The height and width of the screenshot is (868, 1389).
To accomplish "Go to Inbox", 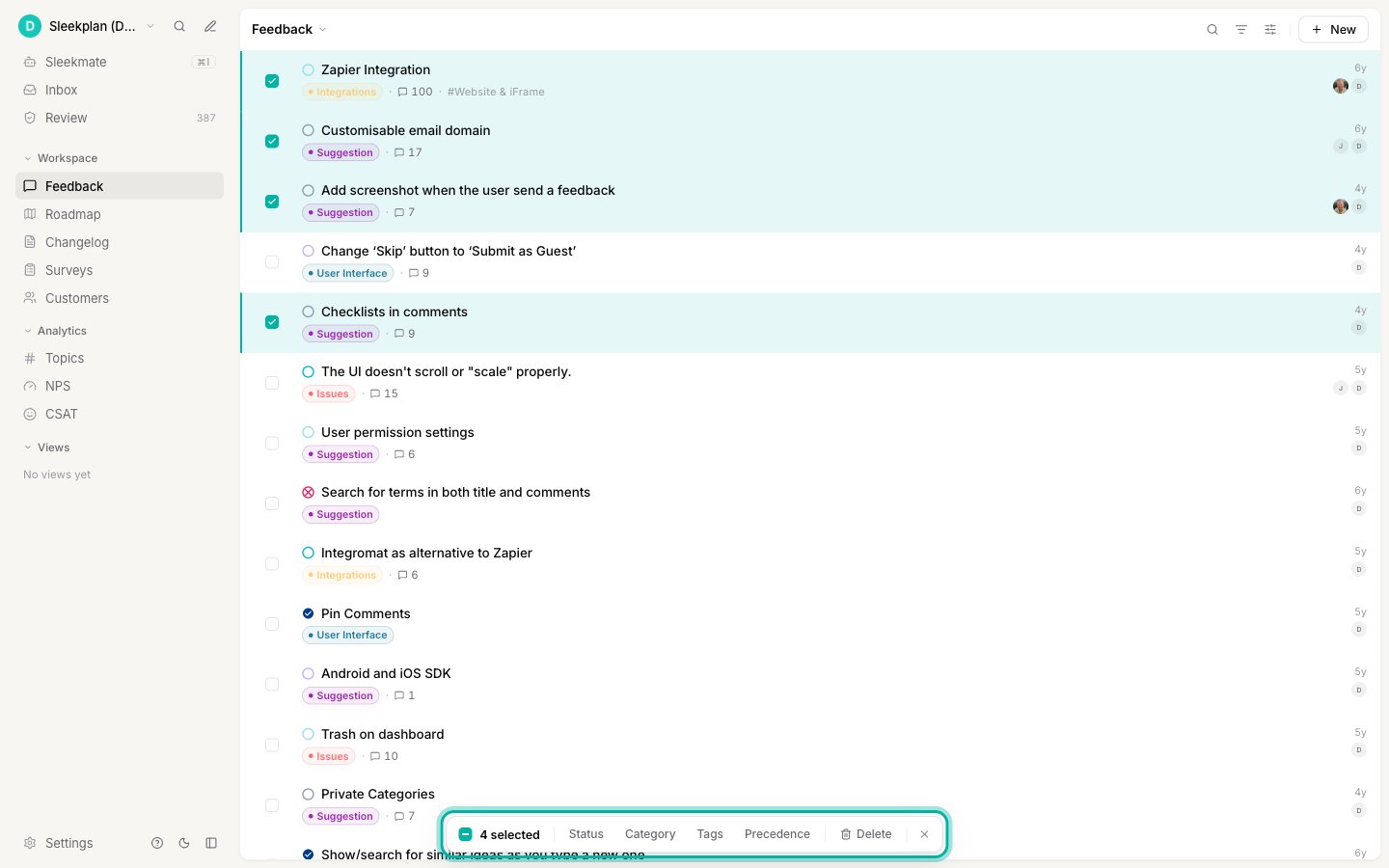I will point(120,90).
